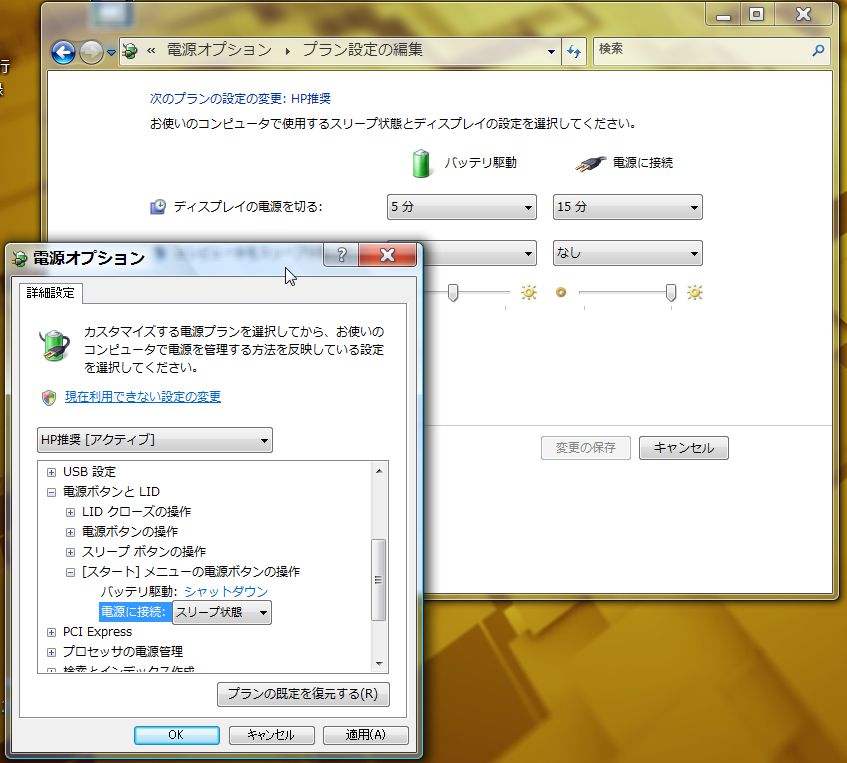Image resolution: width=847 pixels, height=763 pixels.
Task: Click the dim sun icon of plugged-in brightness
Action: [x=561, y=292]
